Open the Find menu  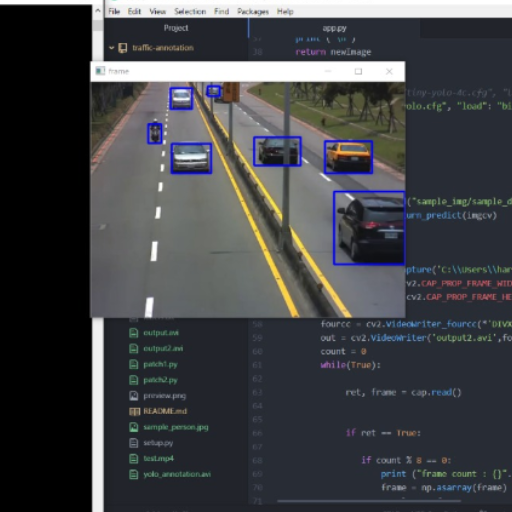pyautogui.click(x=221, y=12)
